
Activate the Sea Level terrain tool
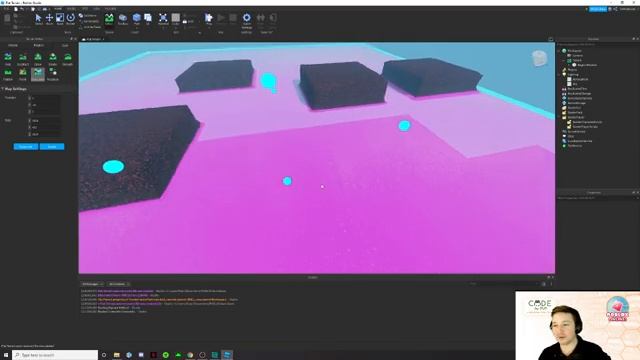click(x=38, y=75)
